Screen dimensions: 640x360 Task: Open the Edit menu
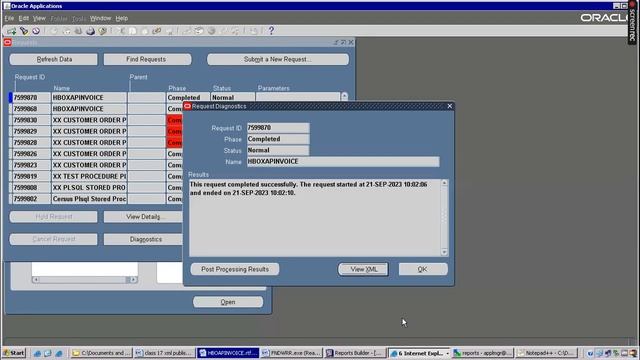tap(24, 18)
